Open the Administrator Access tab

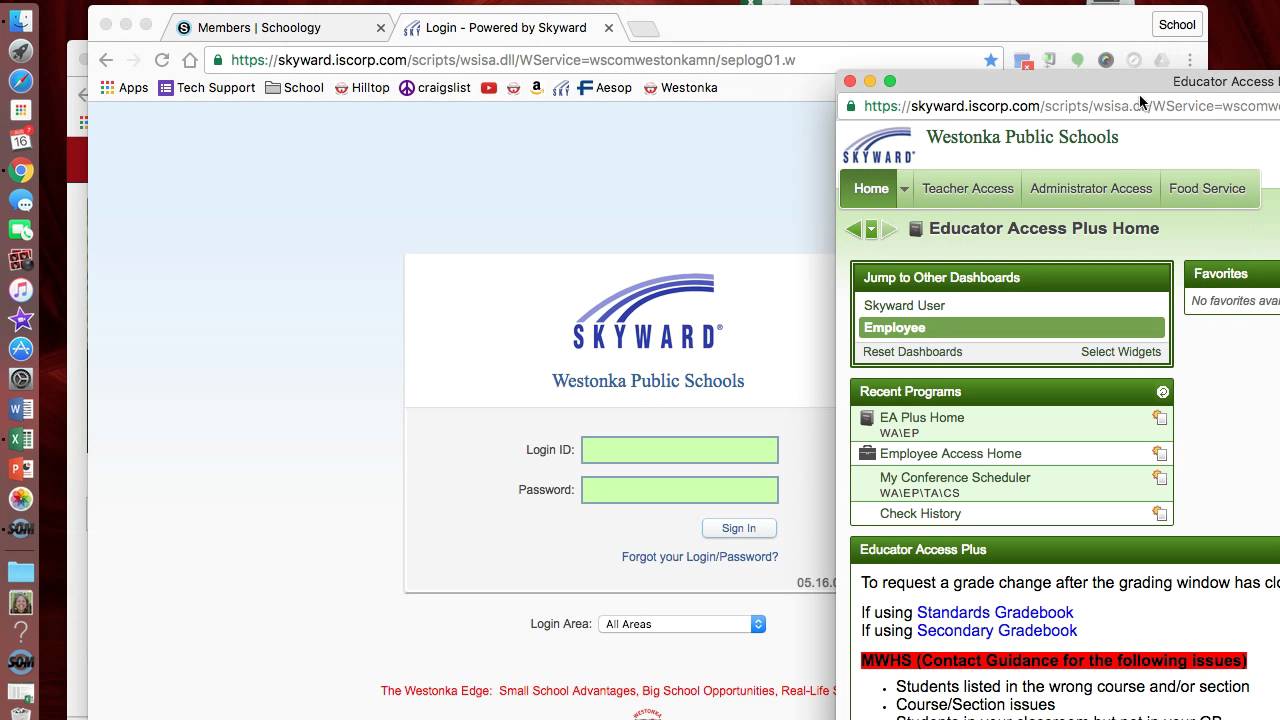1091,189
